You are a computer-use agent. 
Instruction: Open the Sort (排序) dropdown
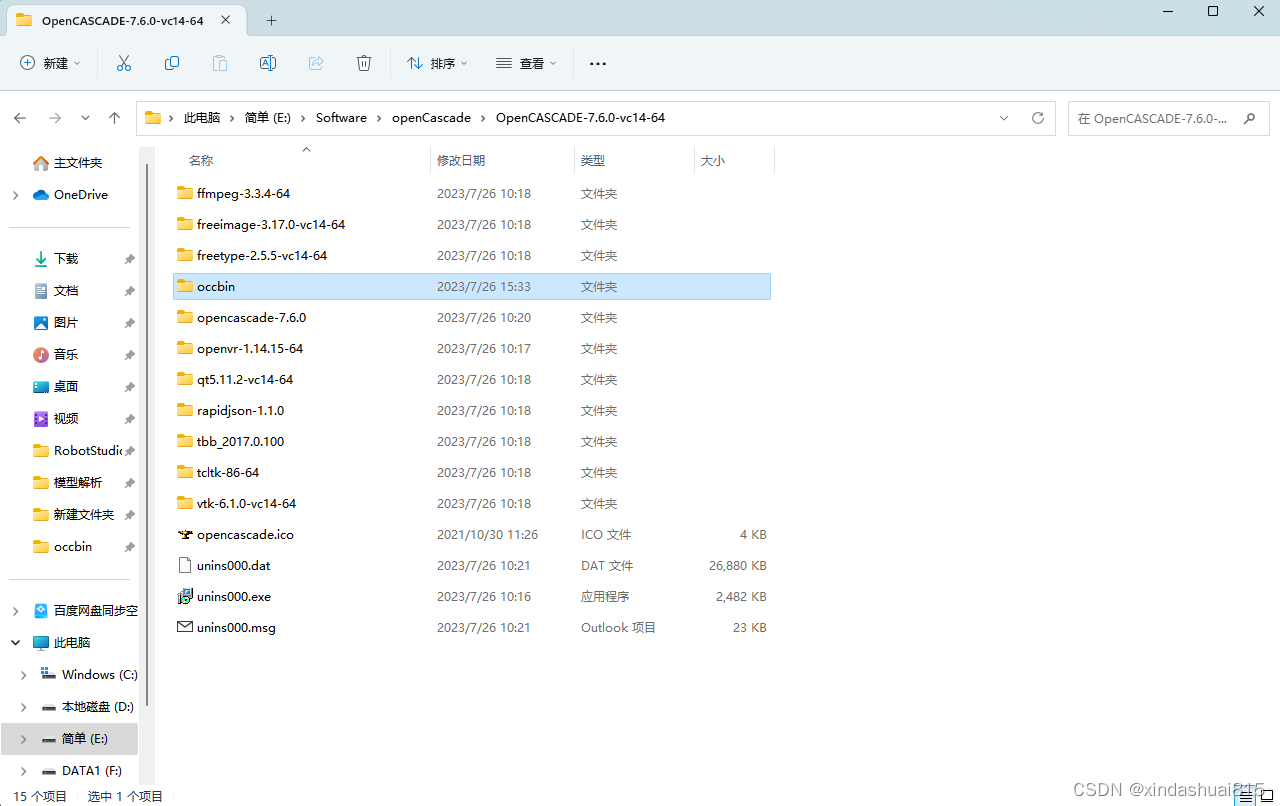click(x=437, y=63)
